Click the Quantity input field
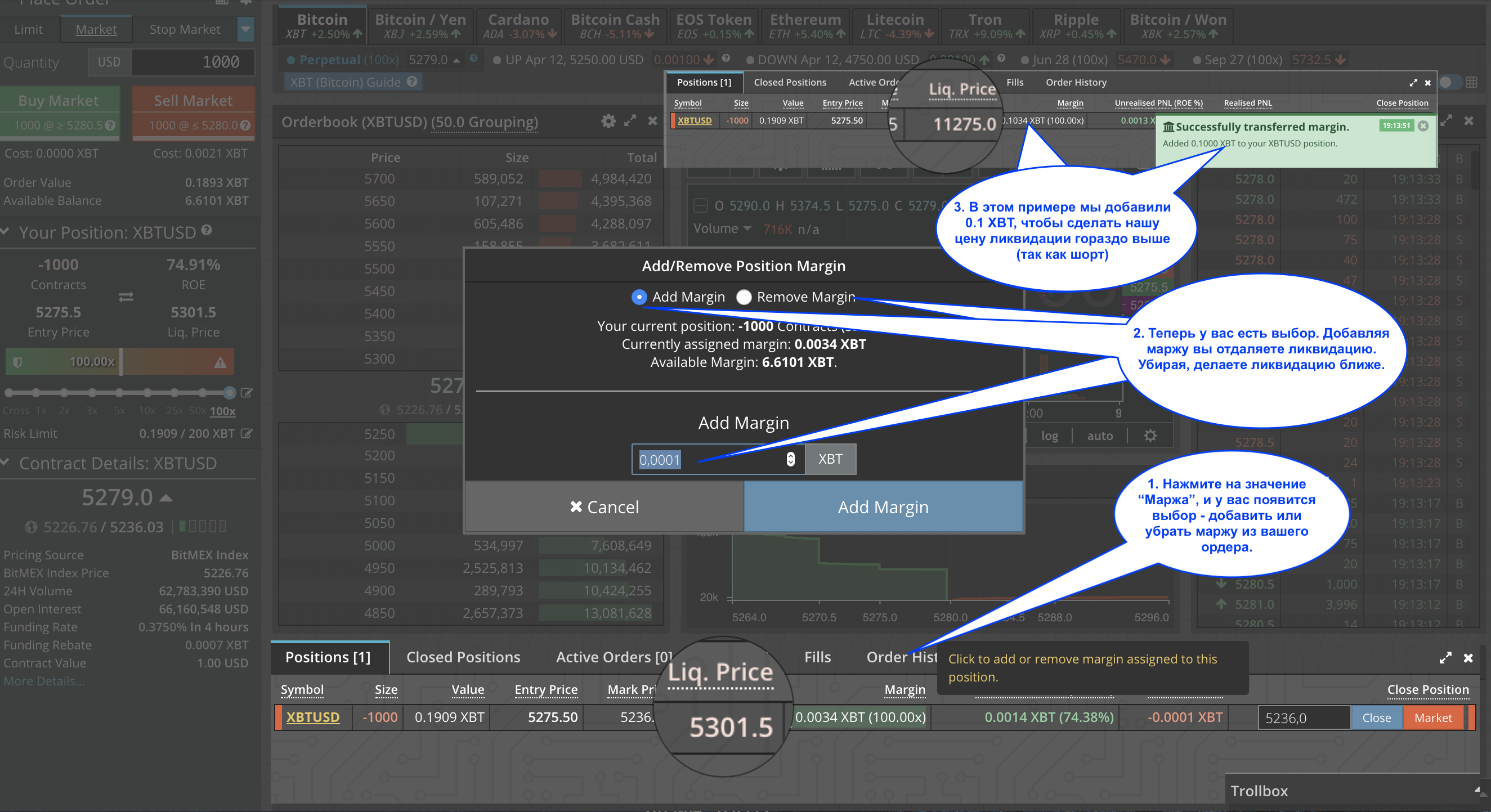The height and width of the screenshot is (812, 1491). tap(192, 62)
